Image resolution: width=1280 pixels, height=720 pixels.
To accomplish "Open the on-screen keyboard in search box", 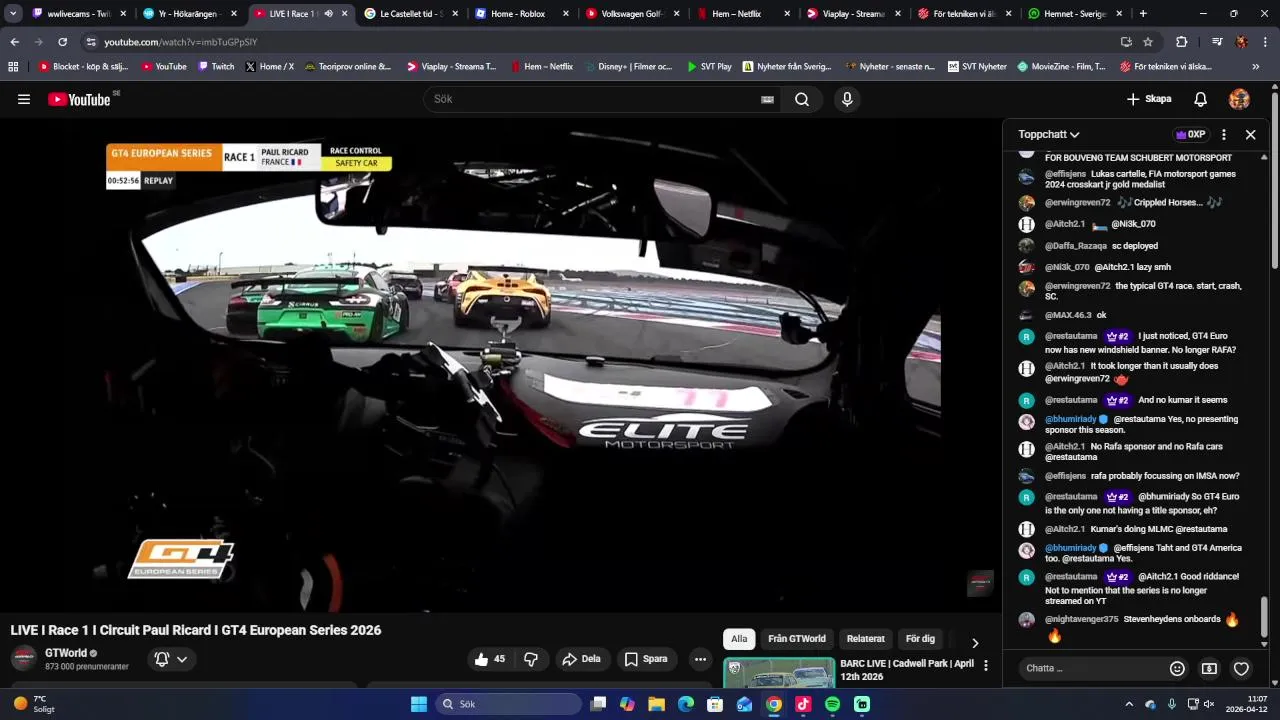I will pos(767,99).
